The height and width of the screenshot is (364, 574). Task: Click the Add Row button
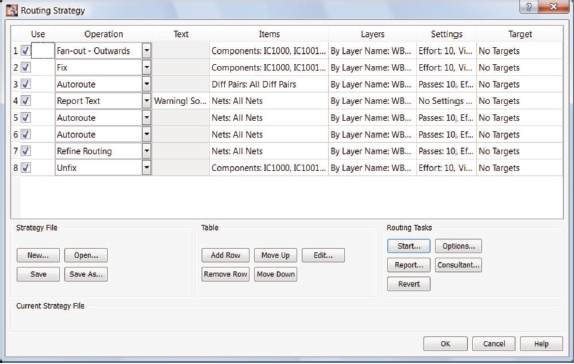226,255
